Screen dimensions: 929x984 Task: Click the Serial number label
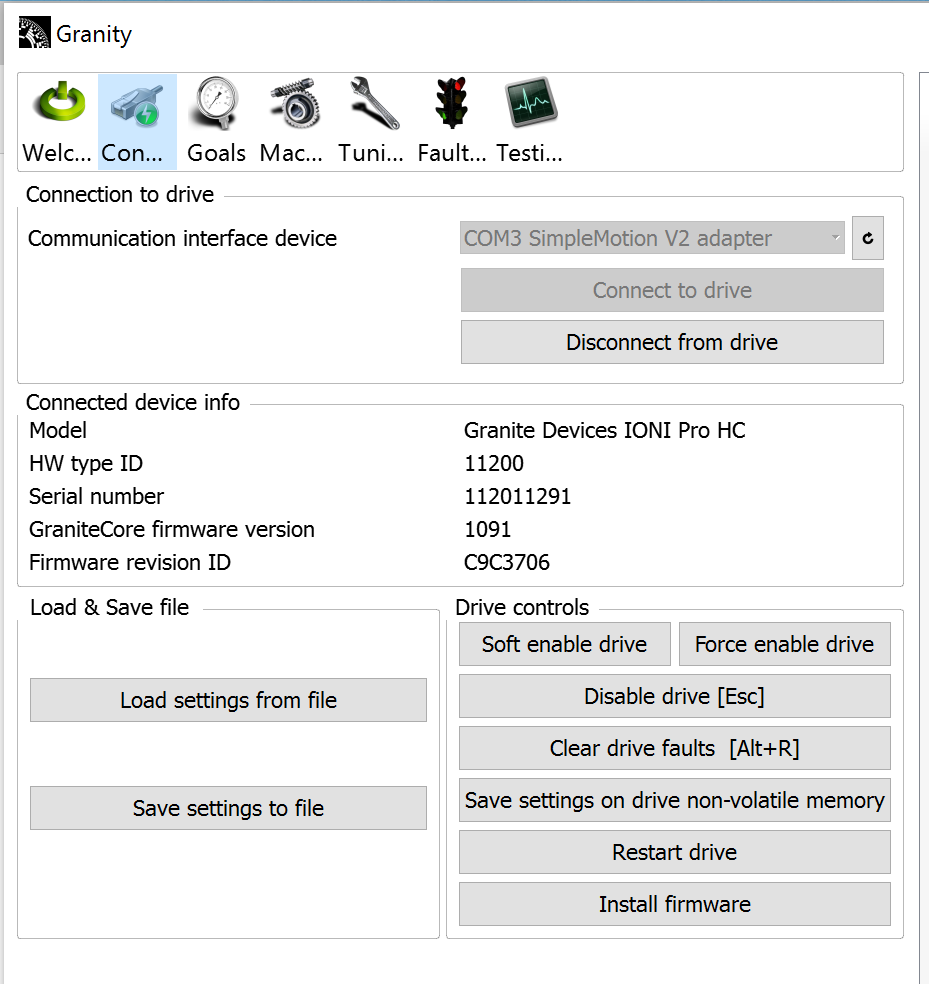pyautogui.click(x=96, y=496)
